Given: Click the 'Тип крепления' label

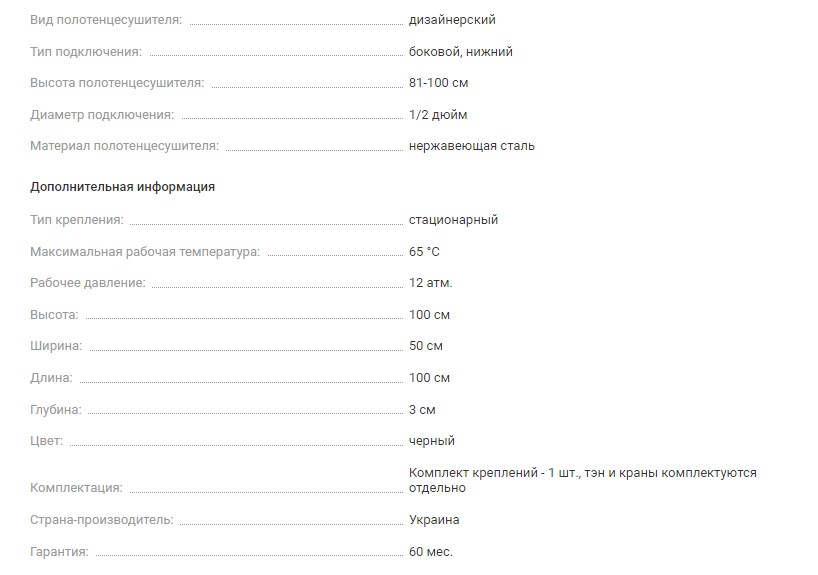Looking at the screenshot, I should click(x=77, y=220).
